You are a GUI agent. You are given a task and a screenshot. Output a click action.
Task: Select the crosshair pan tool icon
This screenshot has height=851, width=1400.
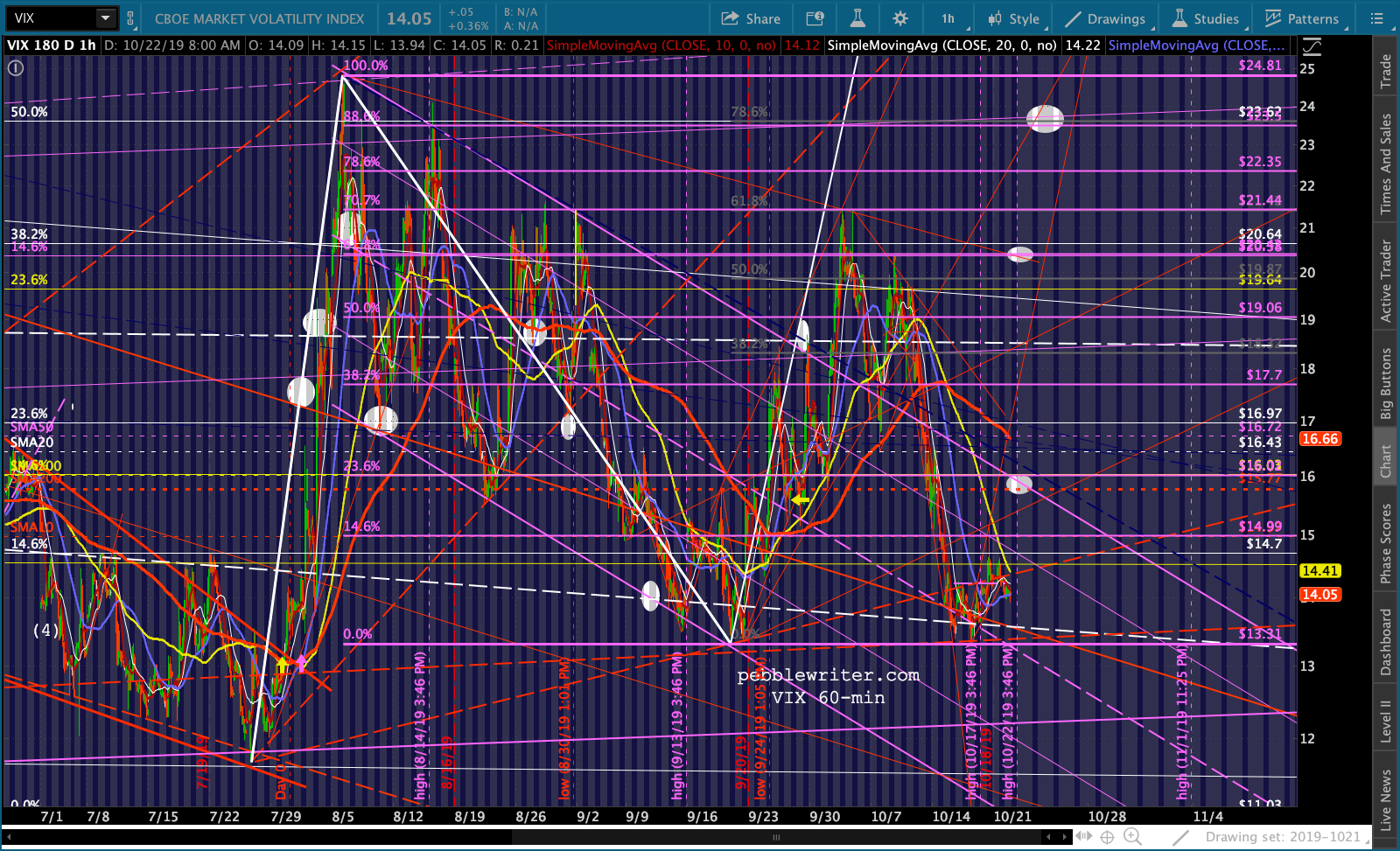coord(1107,837)
